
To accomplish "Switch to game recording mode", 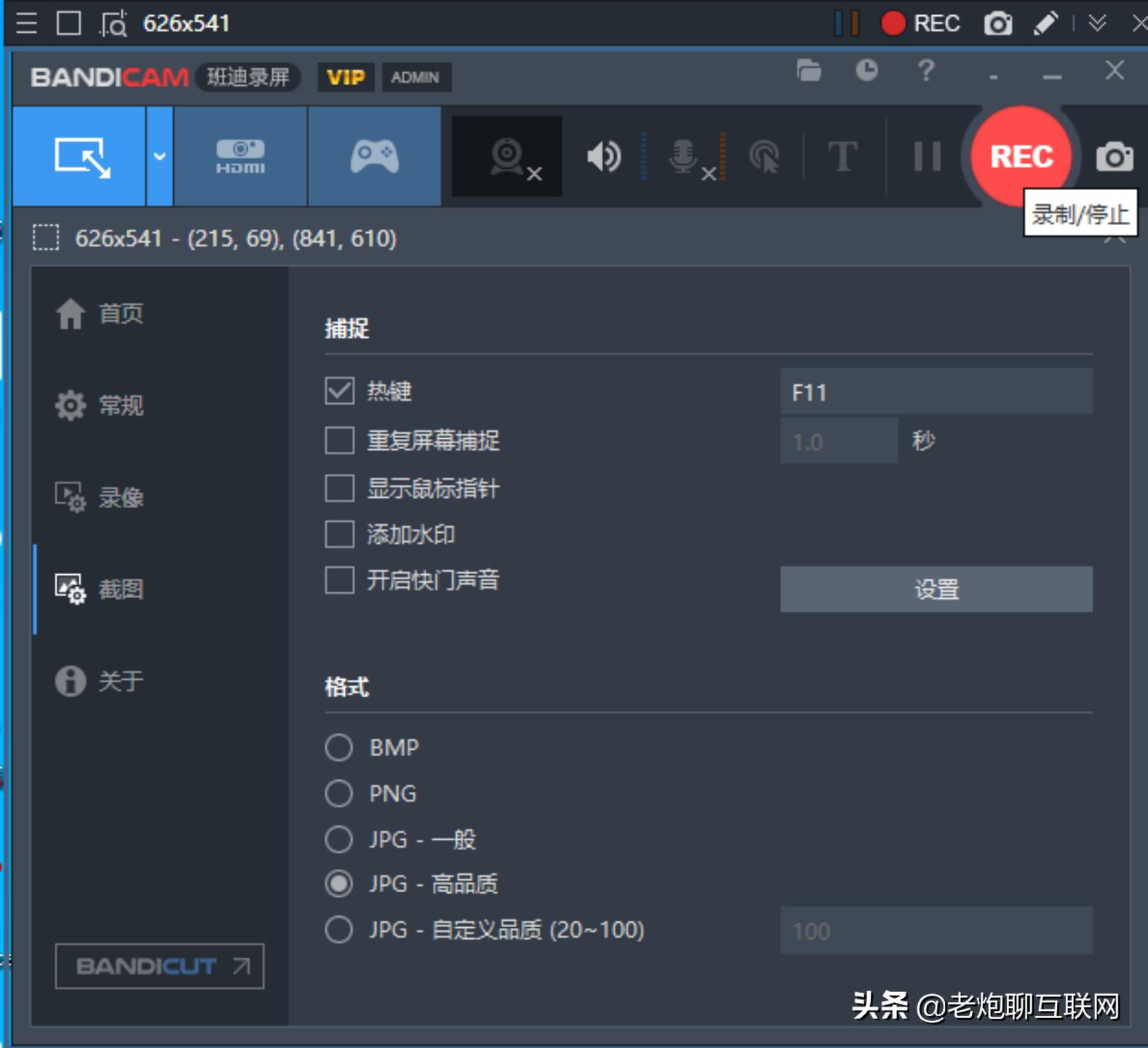I will (375, 156).
